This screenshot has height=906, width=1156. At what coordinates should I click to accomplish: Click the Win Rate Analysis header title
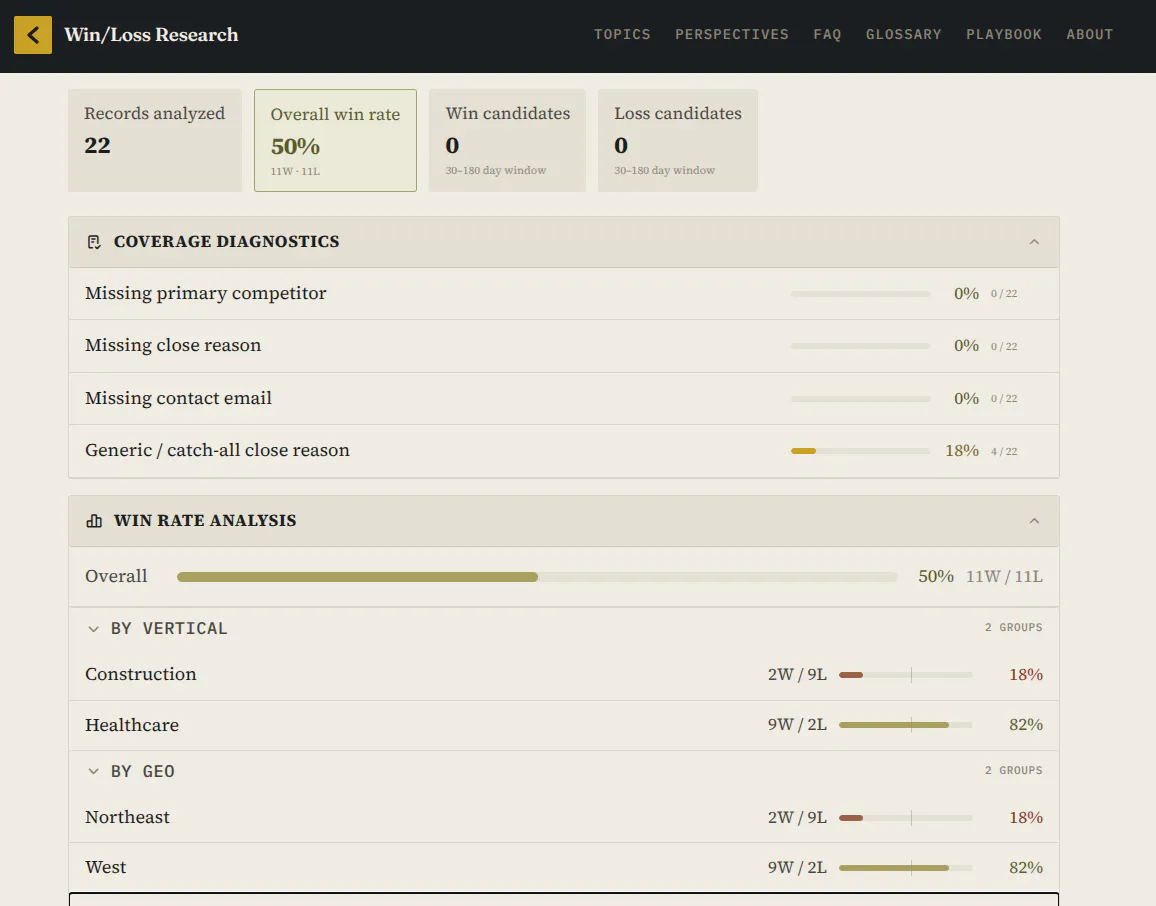[205, 521]
